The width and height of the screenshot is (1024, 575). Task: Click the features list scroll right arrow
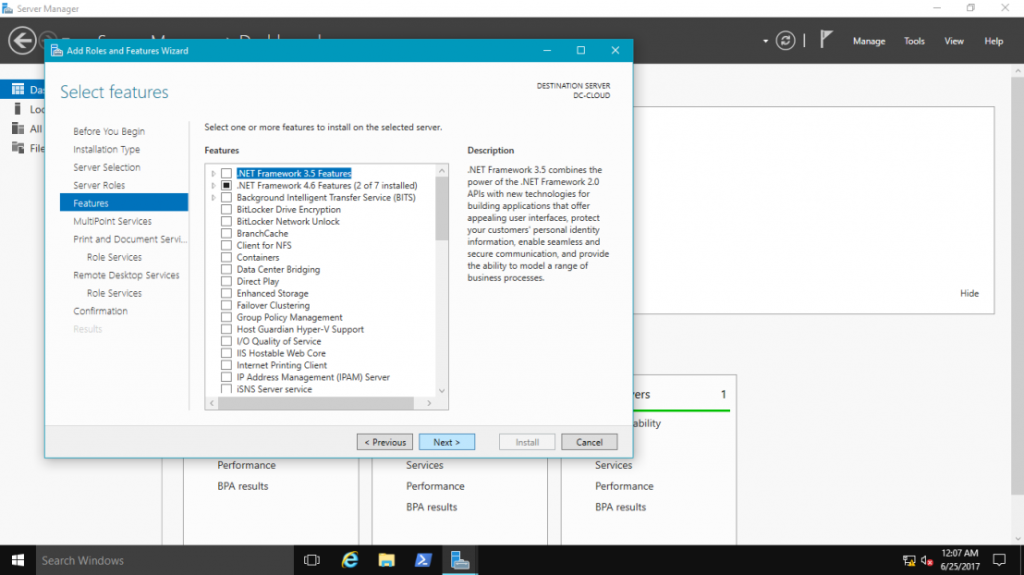tap(429, 403)
